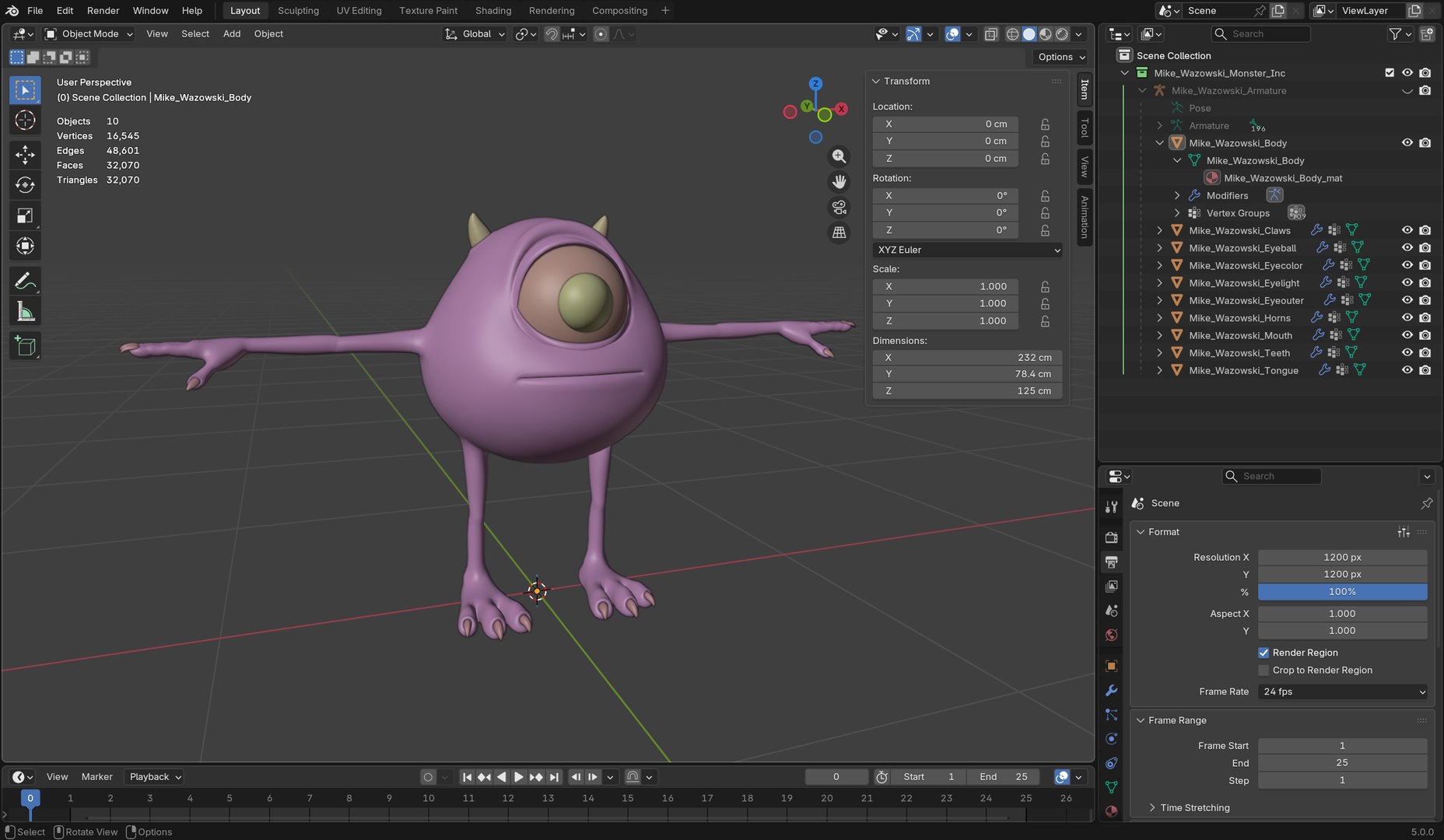
Task: Pin the Scene properties panel
Action: 1426,503
